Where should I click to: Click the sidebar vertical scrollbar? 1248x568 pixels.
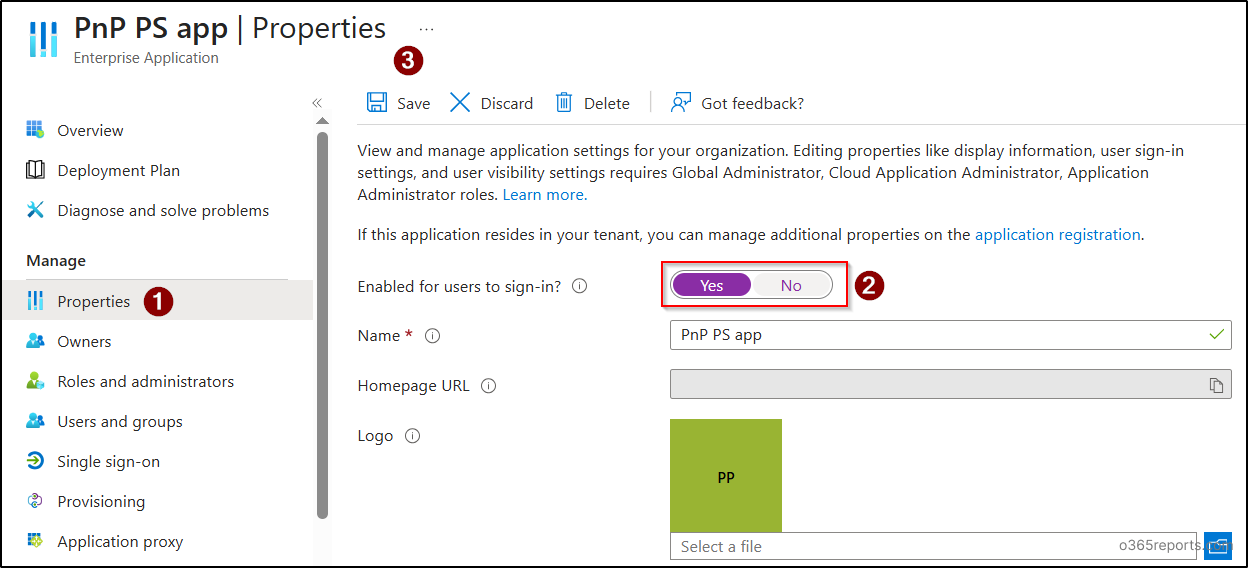[x=322, y=325]
